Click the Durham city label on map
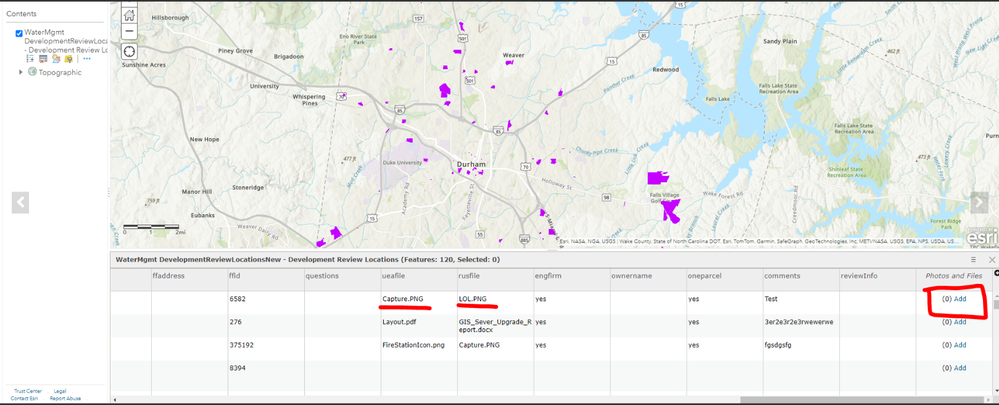The height and width of the screenshot is (405, 999). (x=471, y=164)
